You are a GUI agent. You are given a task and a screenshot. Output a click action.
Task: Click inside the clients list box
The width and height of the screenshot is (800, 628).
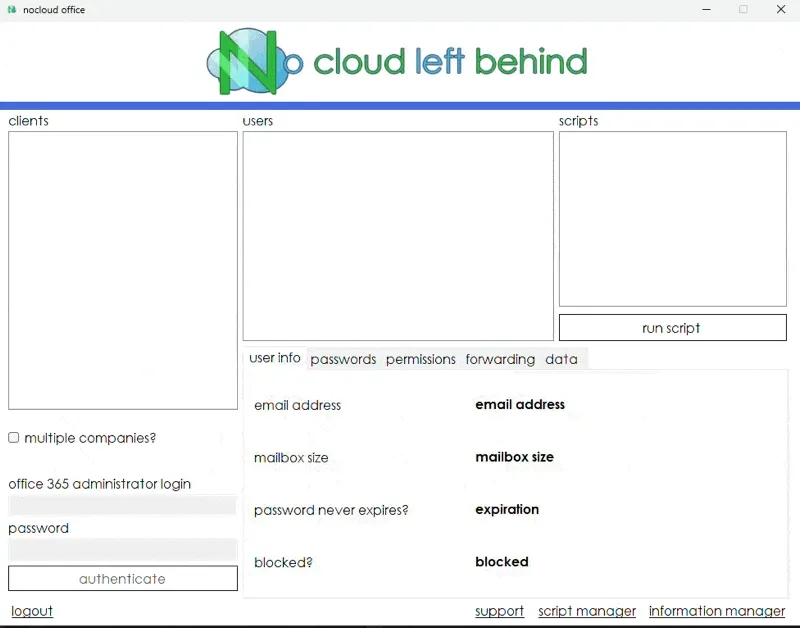pos(123,270)
